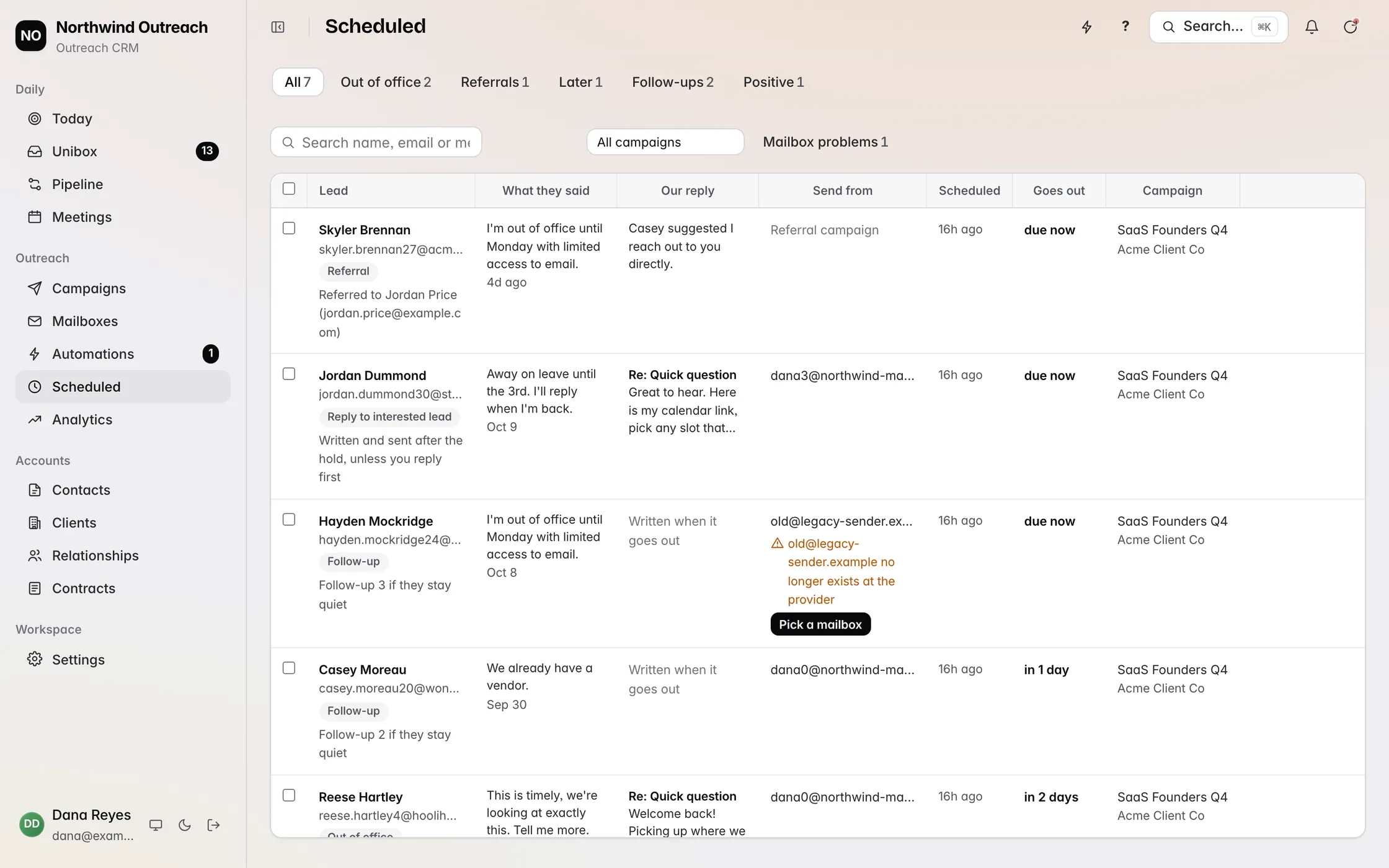The height and width of the screenshot is (868, 1389).
Task: Tick the select-all checkbox in header
Action: point(289,188)
